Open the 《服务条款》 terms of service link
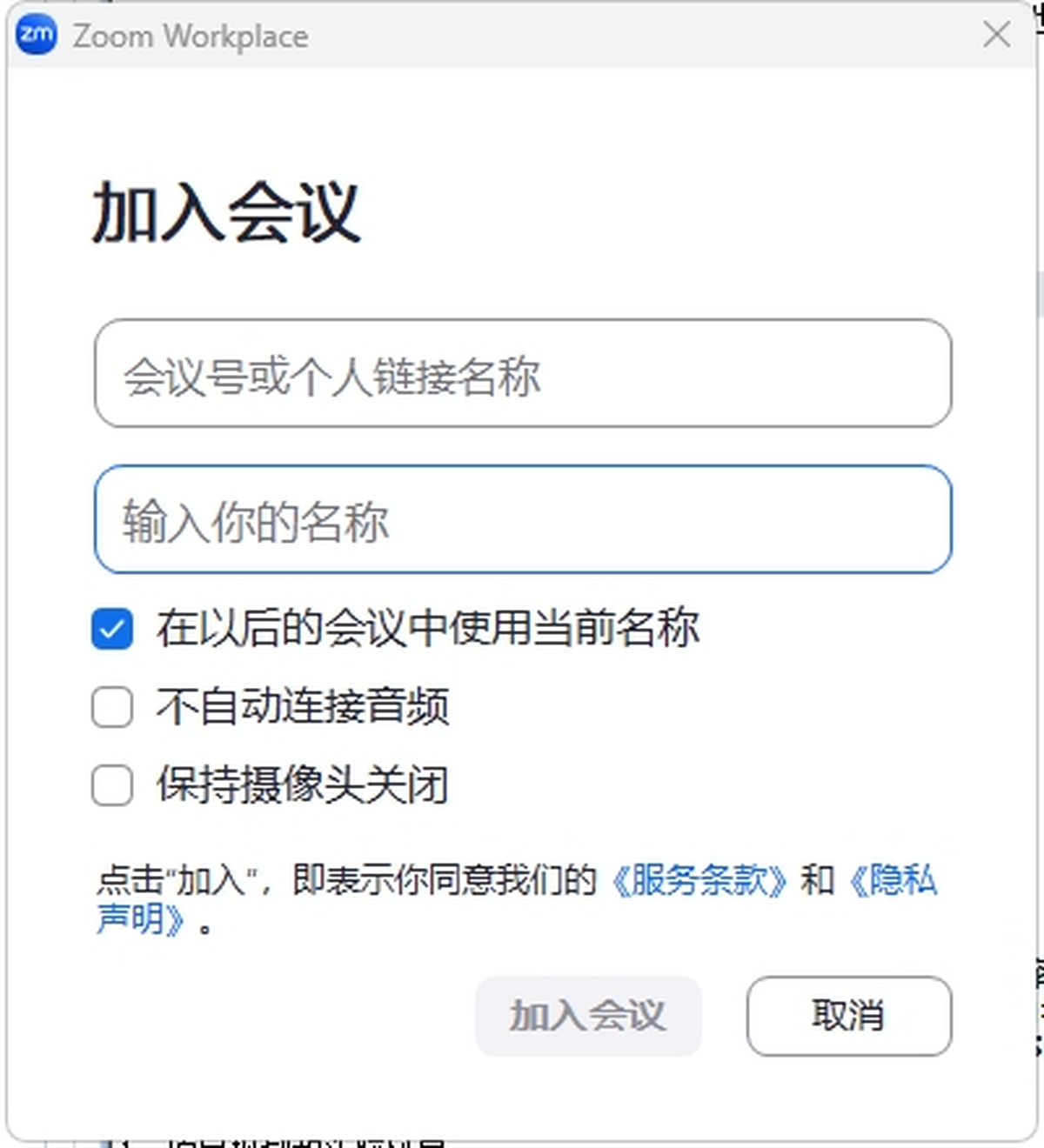Image resolution: width=1044 pixels, height=1148 pixels. [x=699, y=880]
